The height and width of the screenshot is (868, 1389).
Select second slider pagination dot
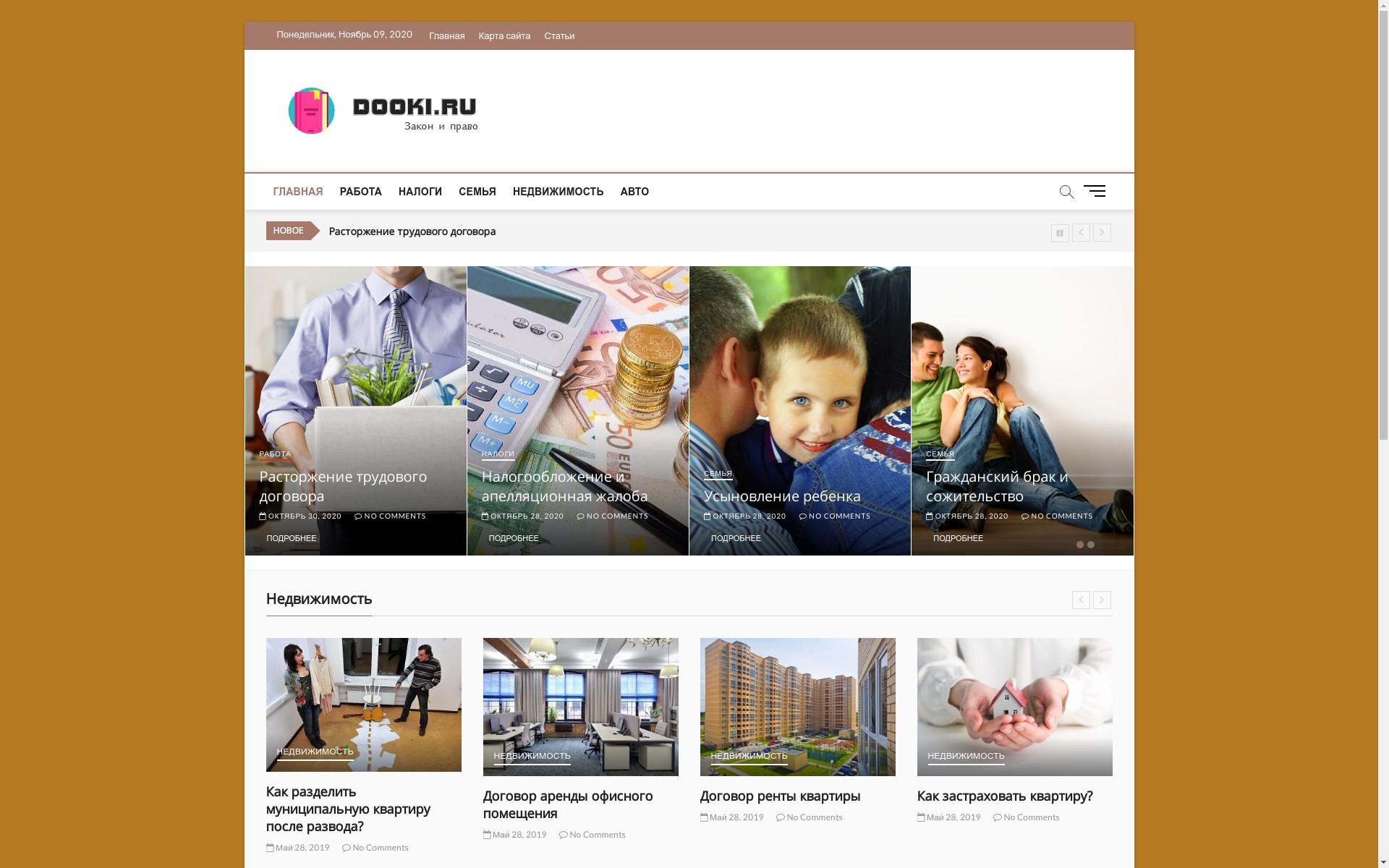click(x=1091, y=545)
